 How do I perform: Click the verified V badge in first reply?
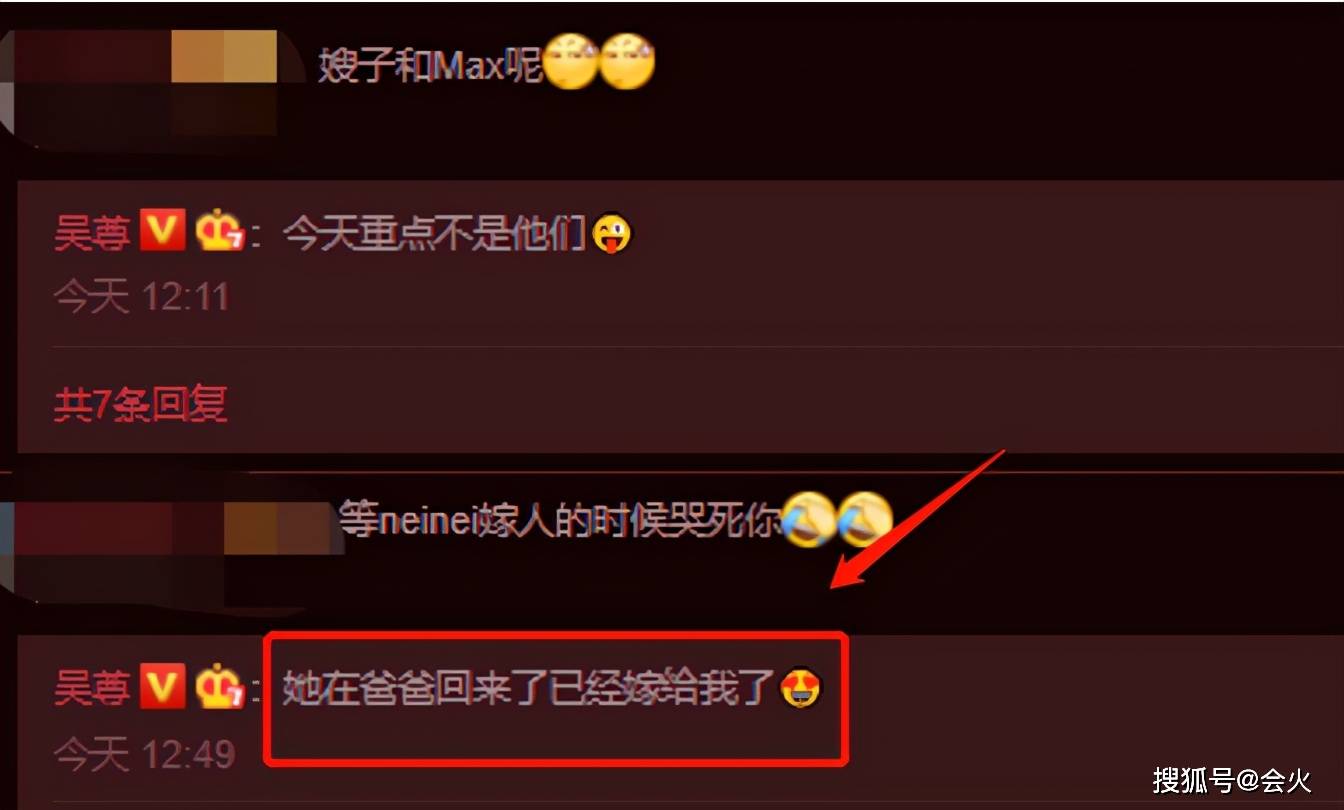[x=162, y=231]
